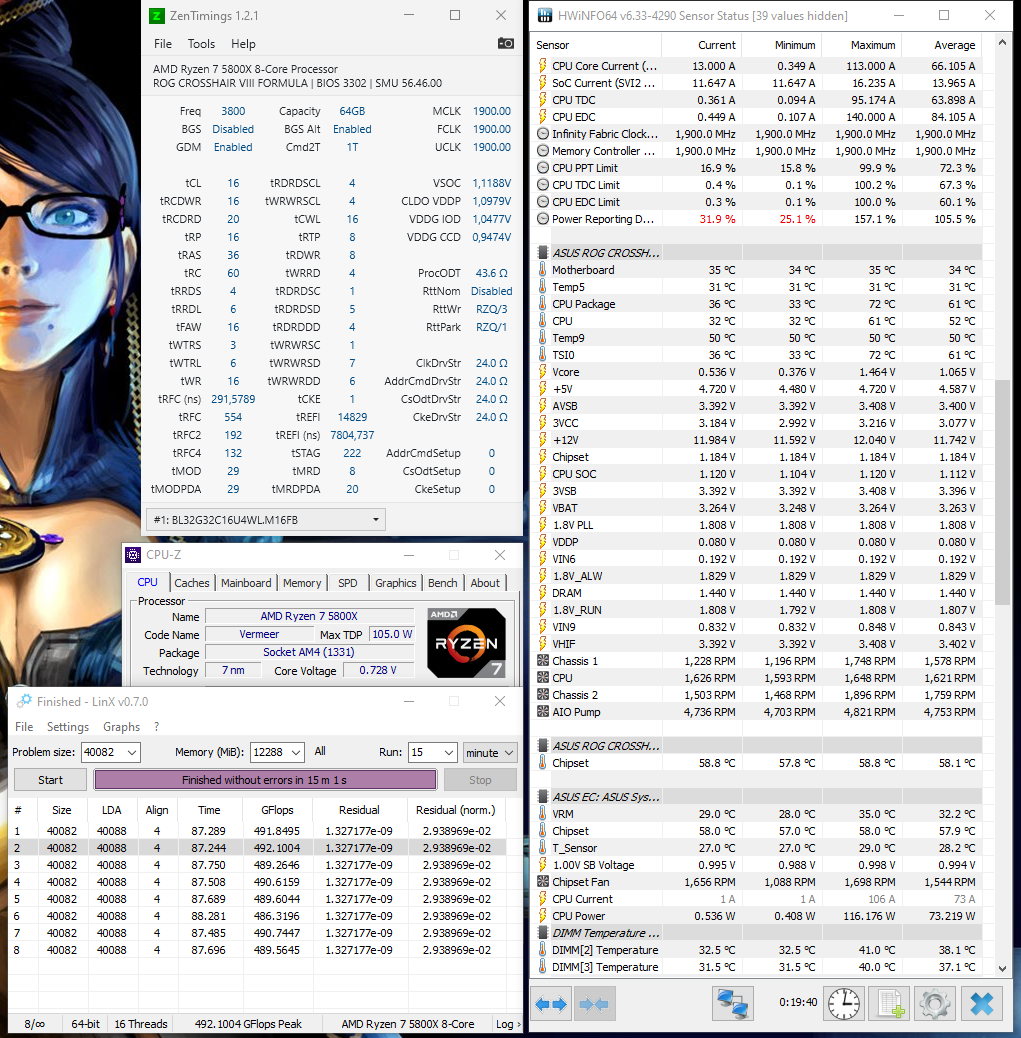Click LinX All memory button
1021x1038 pixels.
320,751
